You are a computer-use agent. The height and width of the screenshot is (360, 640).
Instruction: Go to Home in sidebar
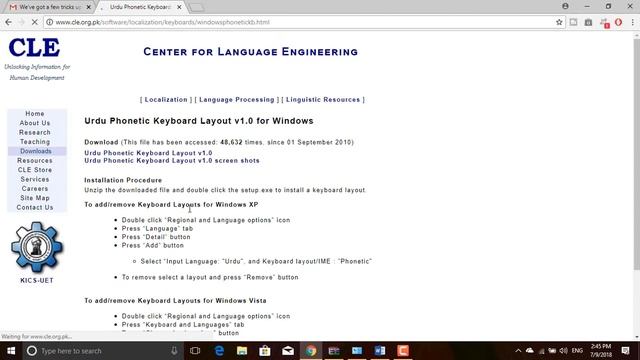click(x=35, y=113)
